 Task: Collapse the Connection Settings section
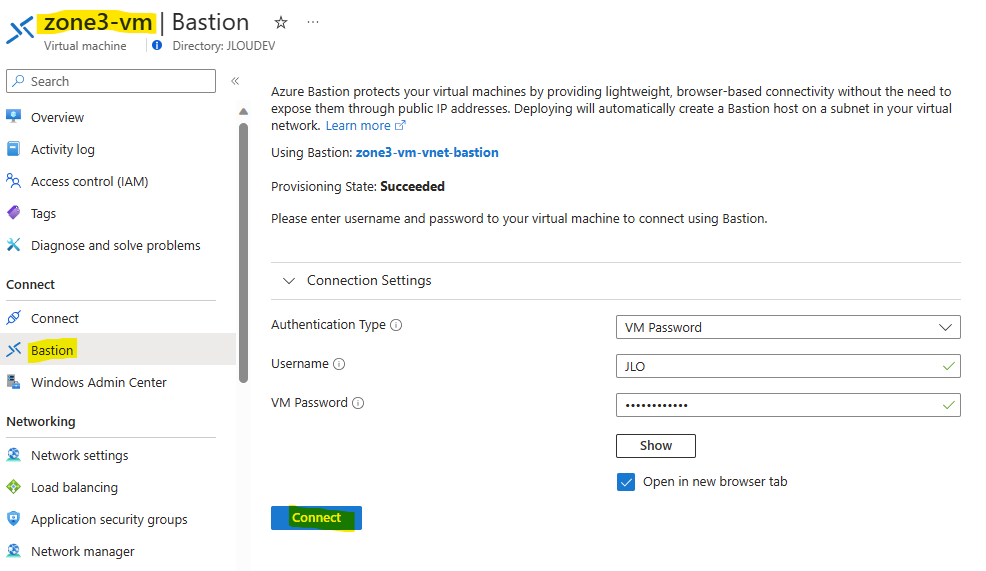pos(289,280)
